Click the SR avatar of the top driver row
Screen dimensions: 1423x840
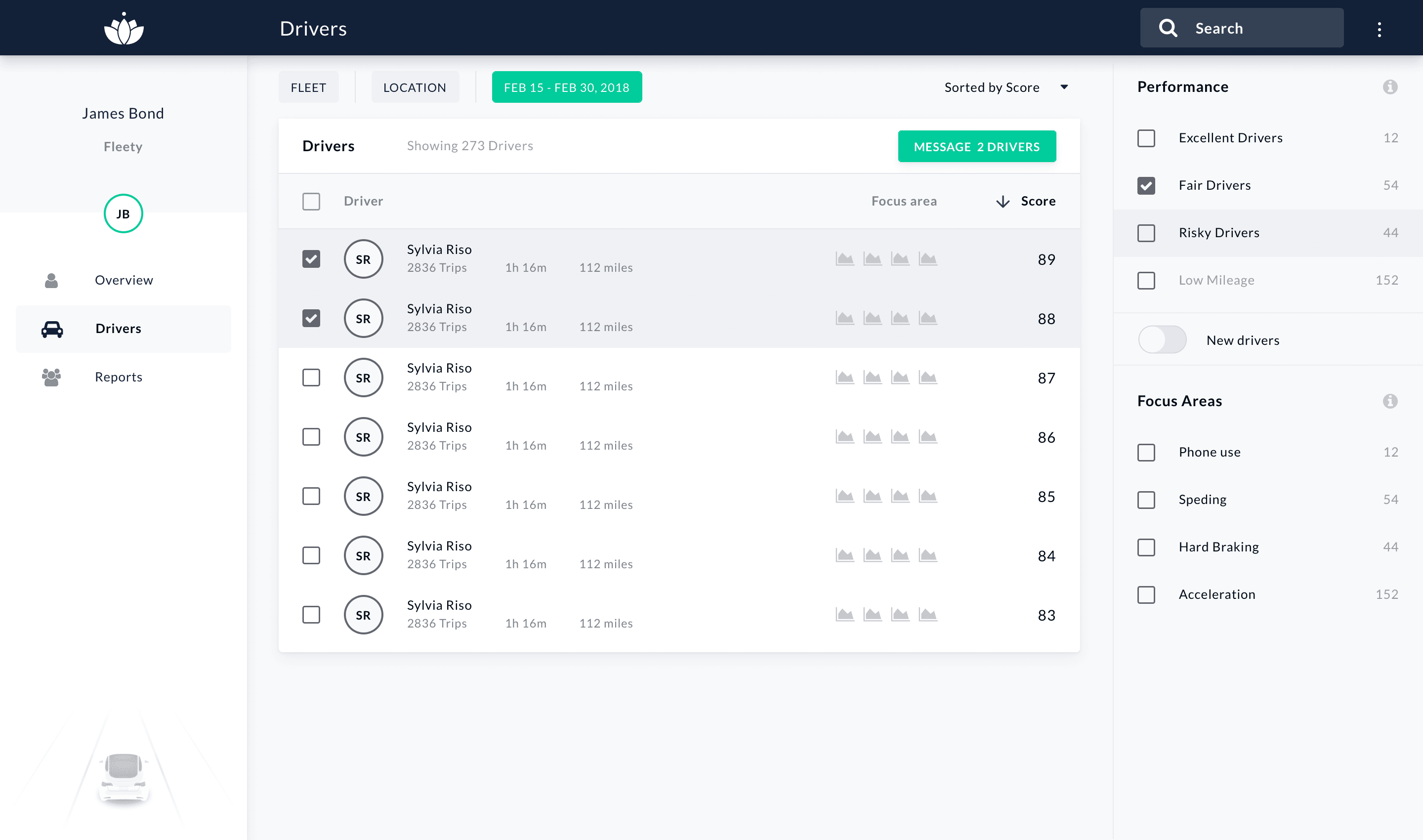pos(363,259)
